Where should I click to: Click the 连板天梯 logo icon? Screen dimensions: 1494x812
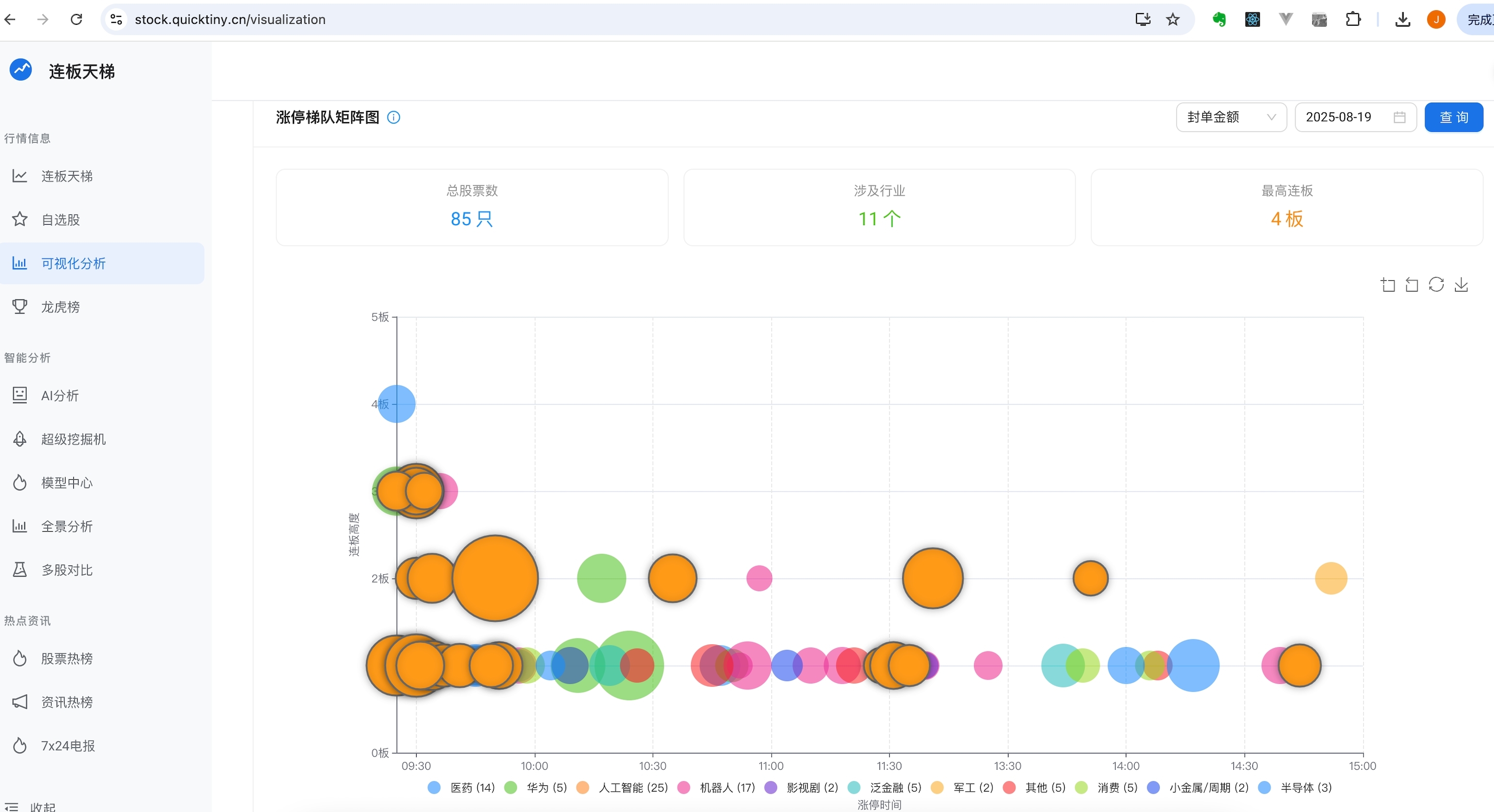coord(21,70)
